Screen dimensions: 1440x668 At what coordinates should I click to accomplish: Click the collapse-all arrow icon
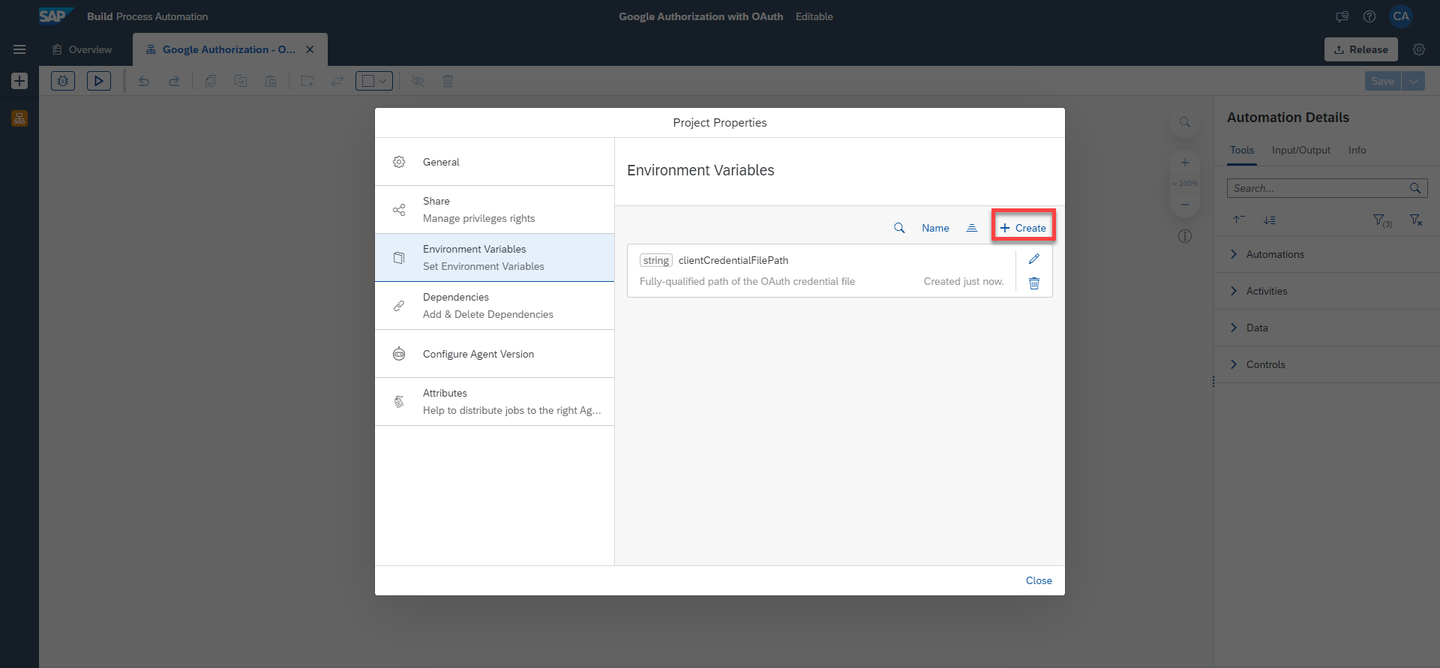[x=1239, y=220]
